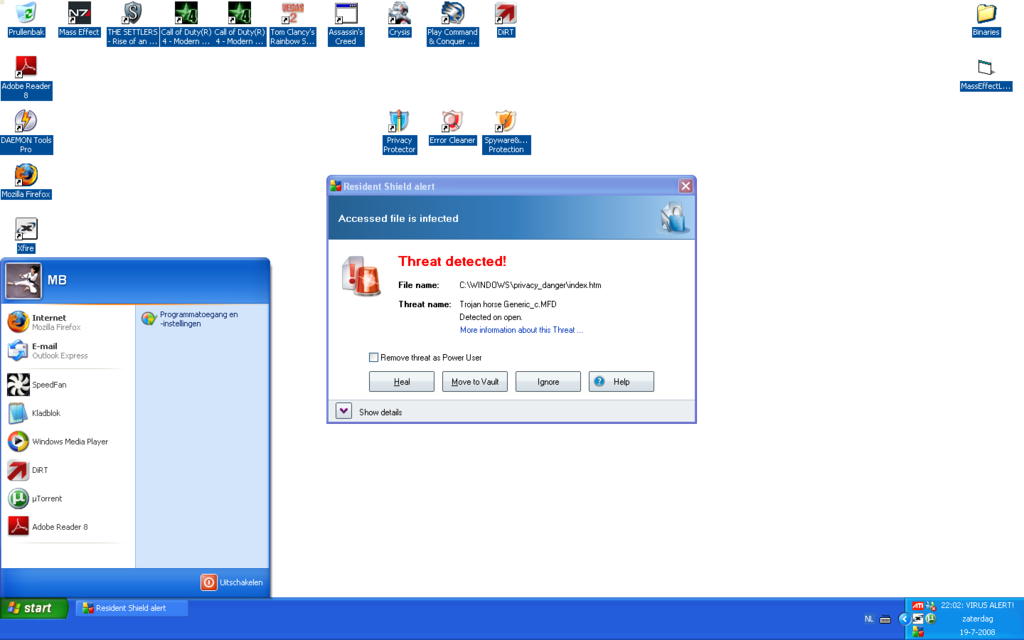The height and width of the screenshot is (640, 1024).
Task: Expand Show details in the alert dialog
Action: click(344, 411)
